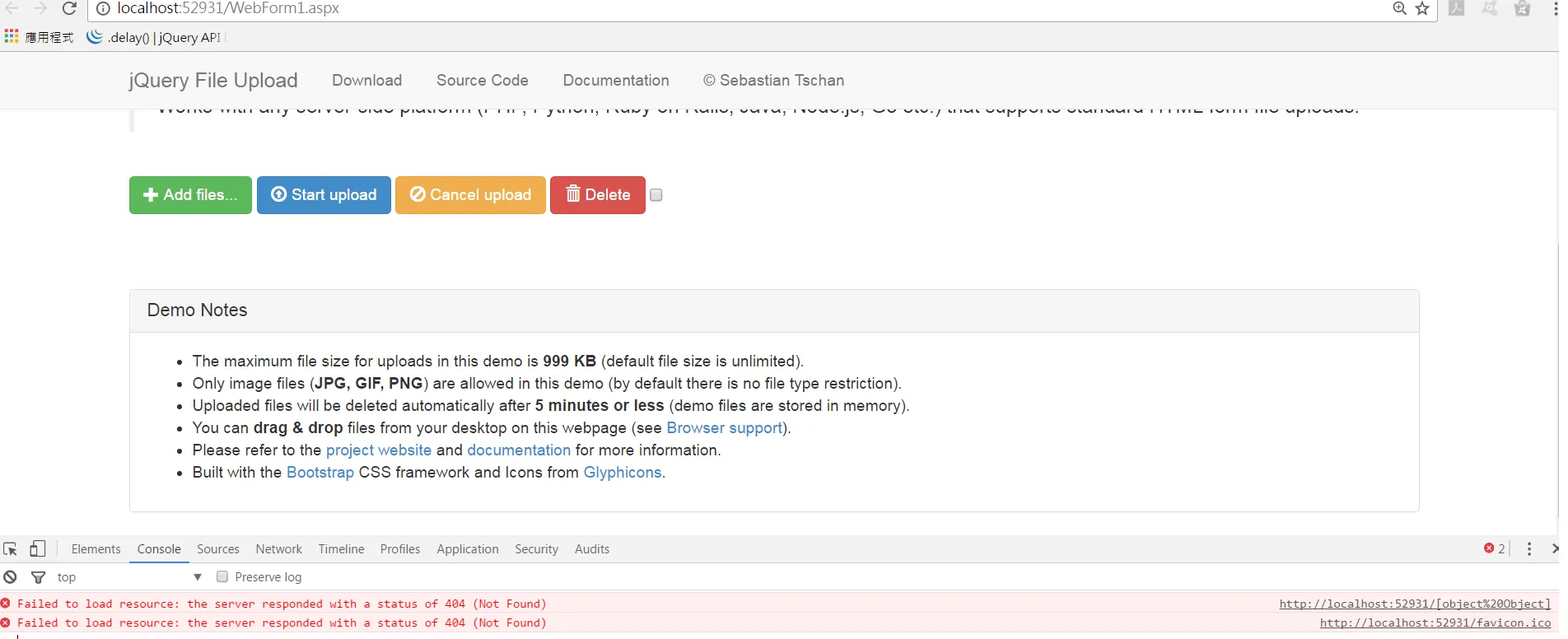Open the documentation link in Demo Notes

[519, 450]
